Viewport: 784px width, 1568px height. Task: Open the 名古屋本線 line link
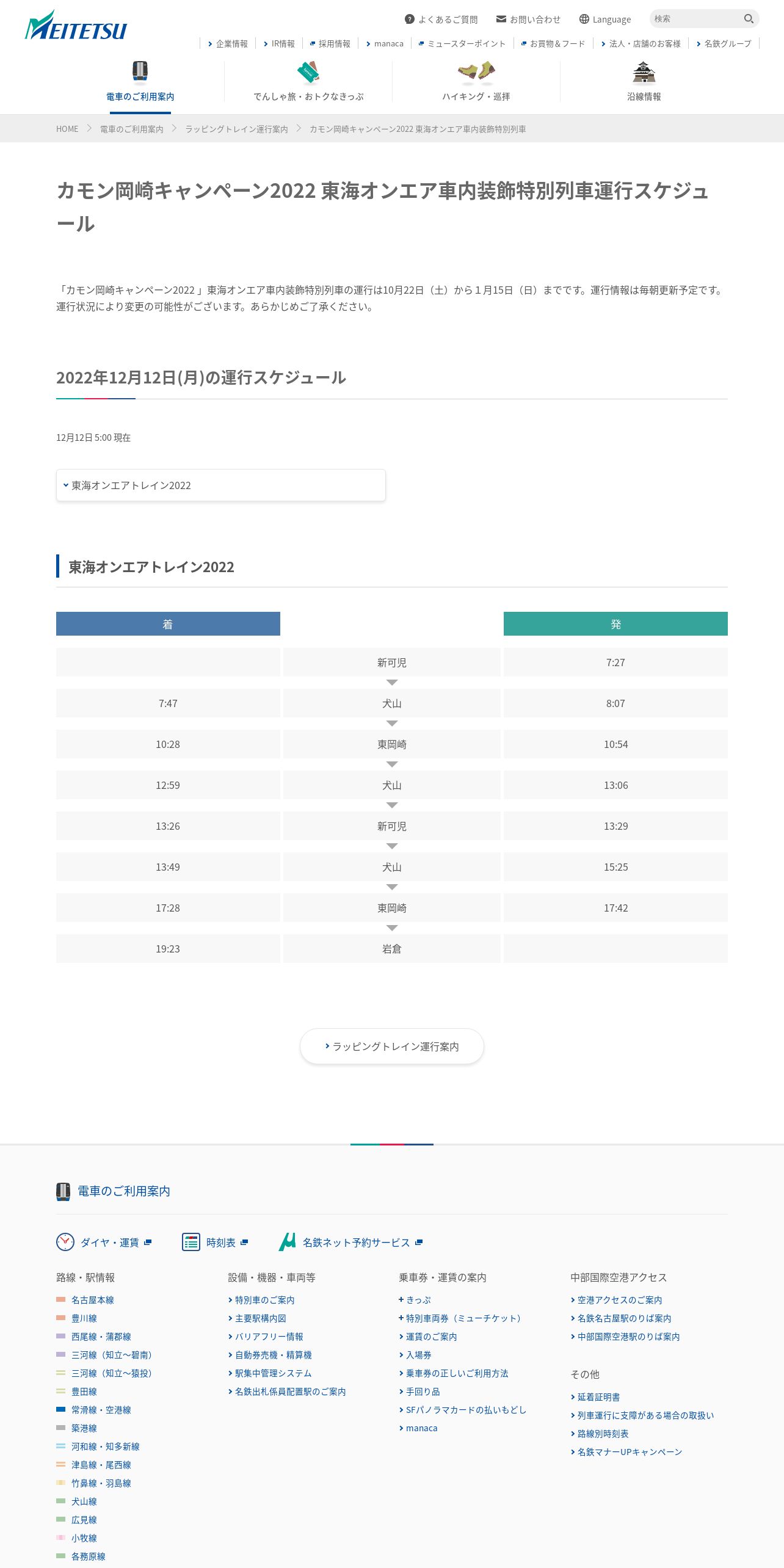coord(93,1300)
